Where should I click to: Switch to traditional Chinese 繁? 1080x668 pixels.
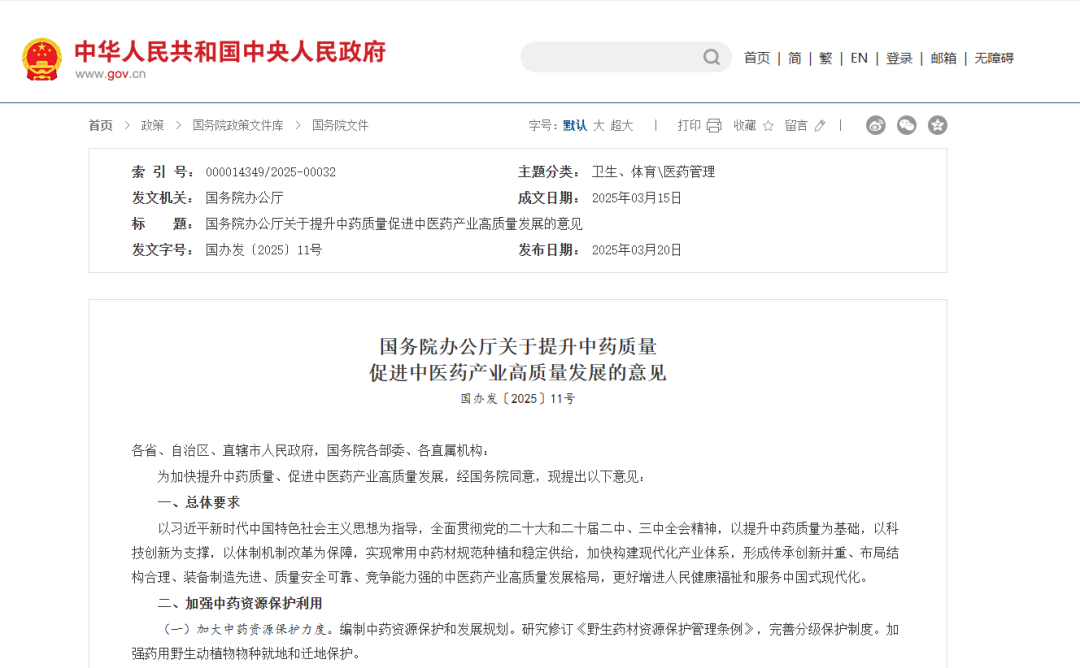825,58
